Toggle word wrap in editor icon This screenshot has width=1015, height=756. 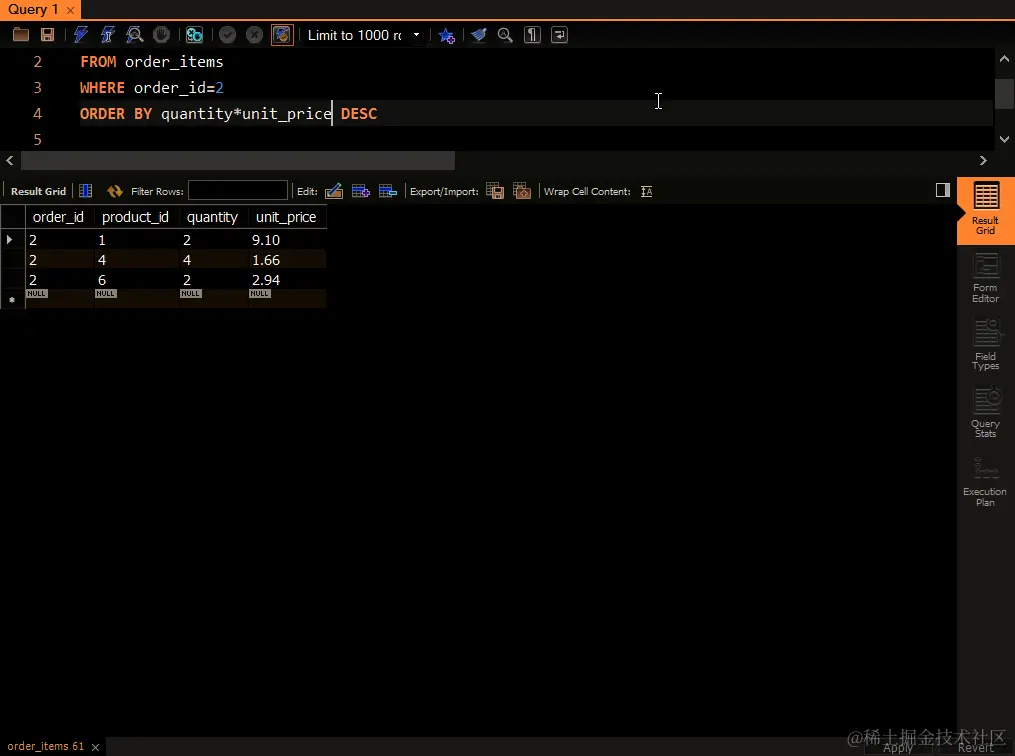click(559, 35)
